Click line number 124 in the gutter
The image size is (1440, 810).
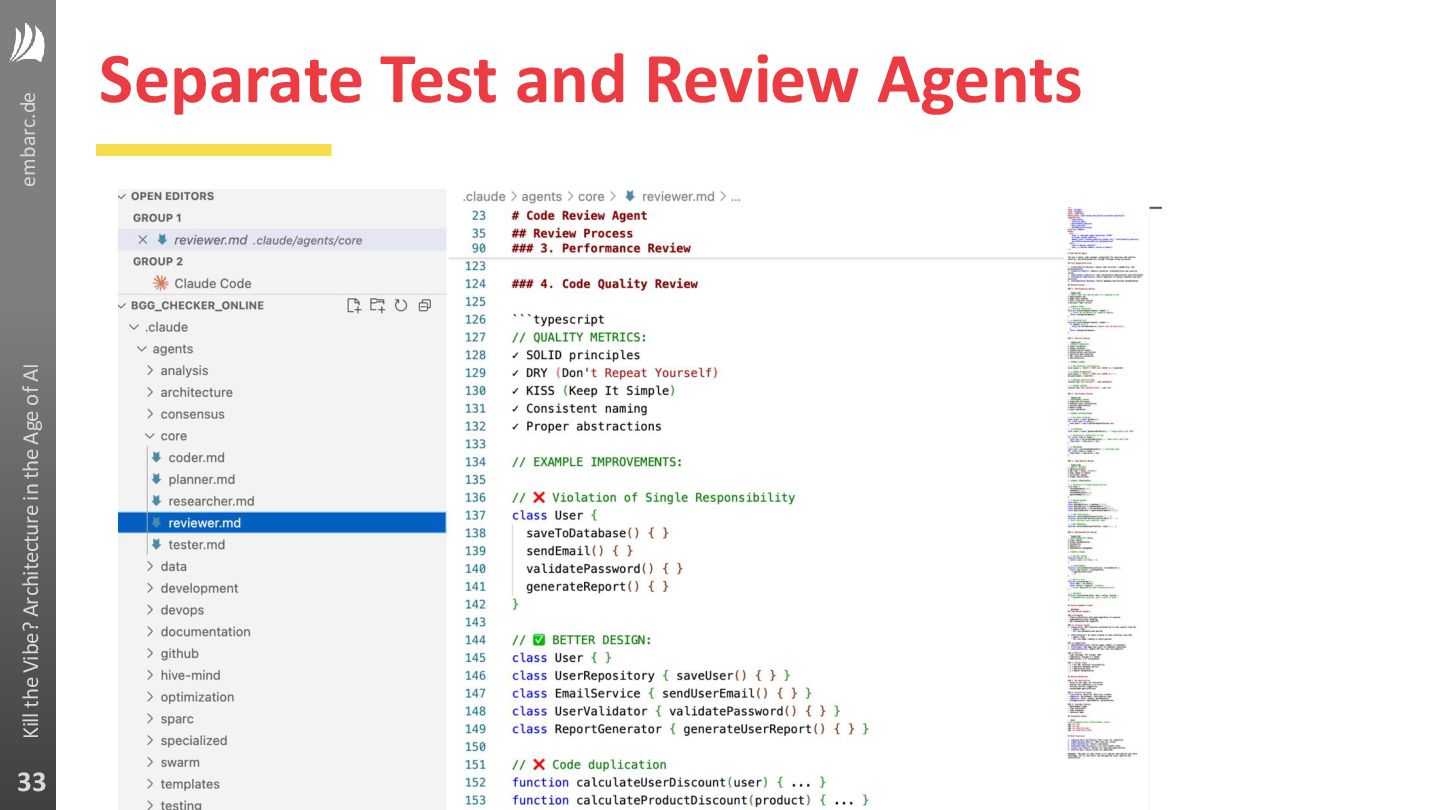pyautogui.click(x=476, y=284)
